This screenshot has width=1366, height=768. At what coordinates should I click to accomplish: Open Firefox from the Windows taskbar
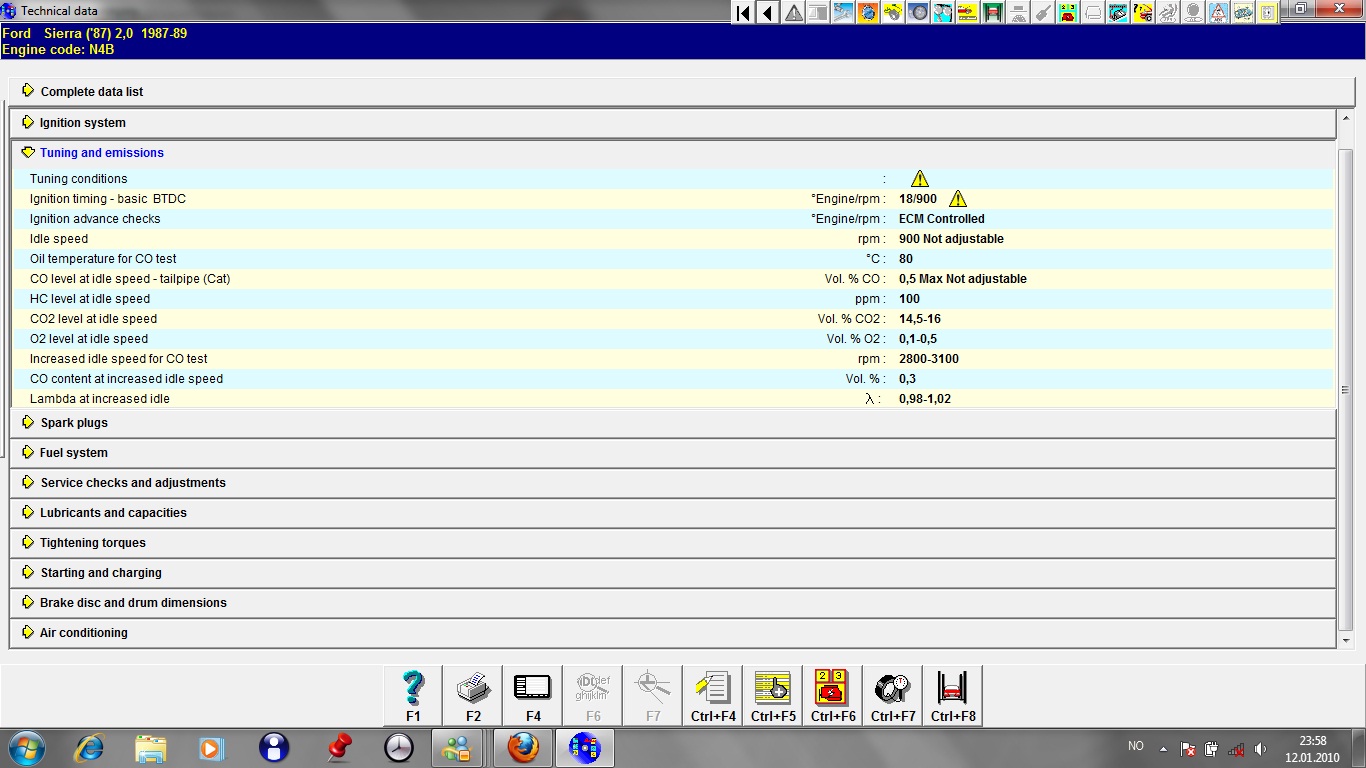coord(522,748)
